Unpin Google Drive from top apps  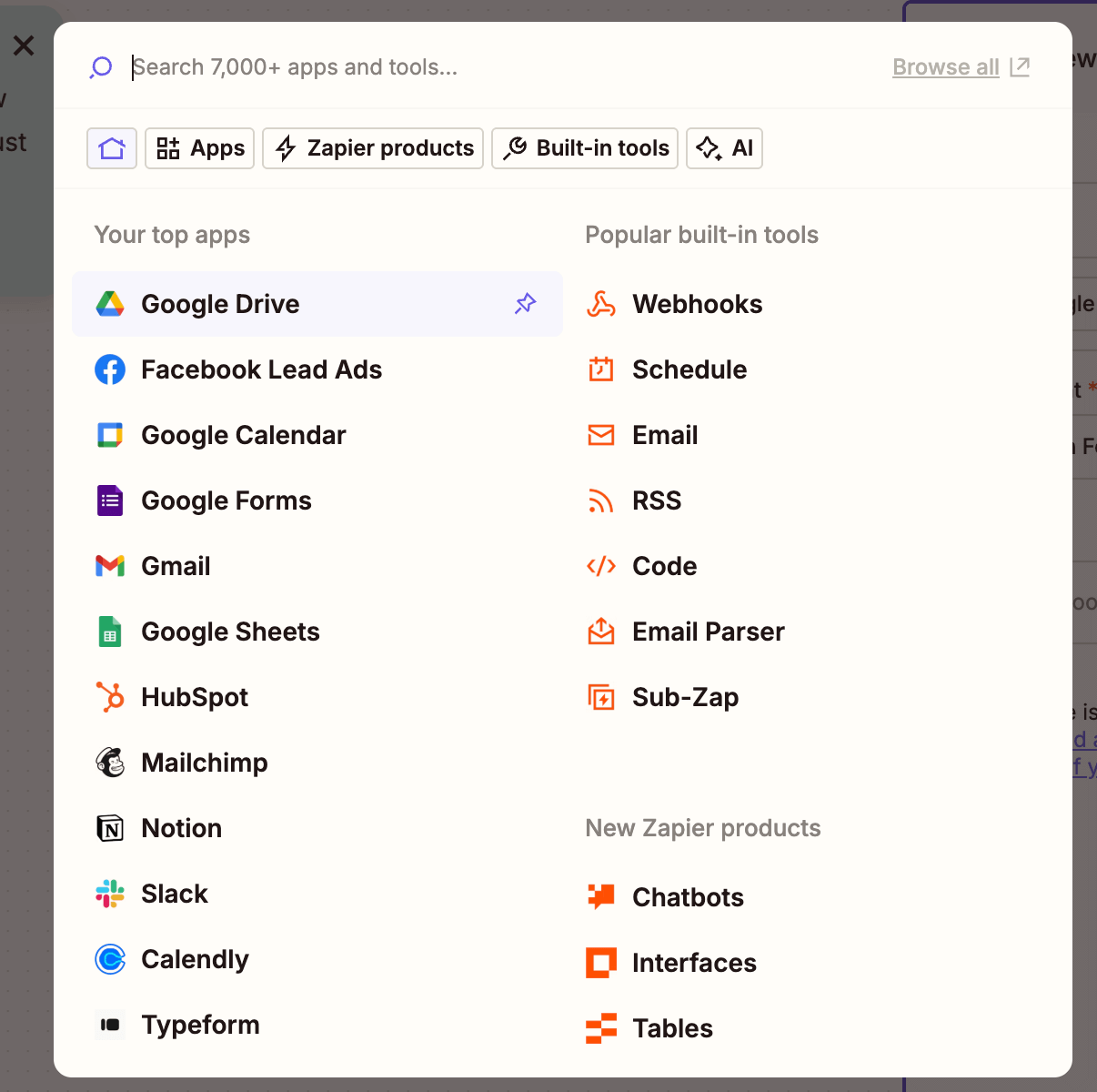525,304
